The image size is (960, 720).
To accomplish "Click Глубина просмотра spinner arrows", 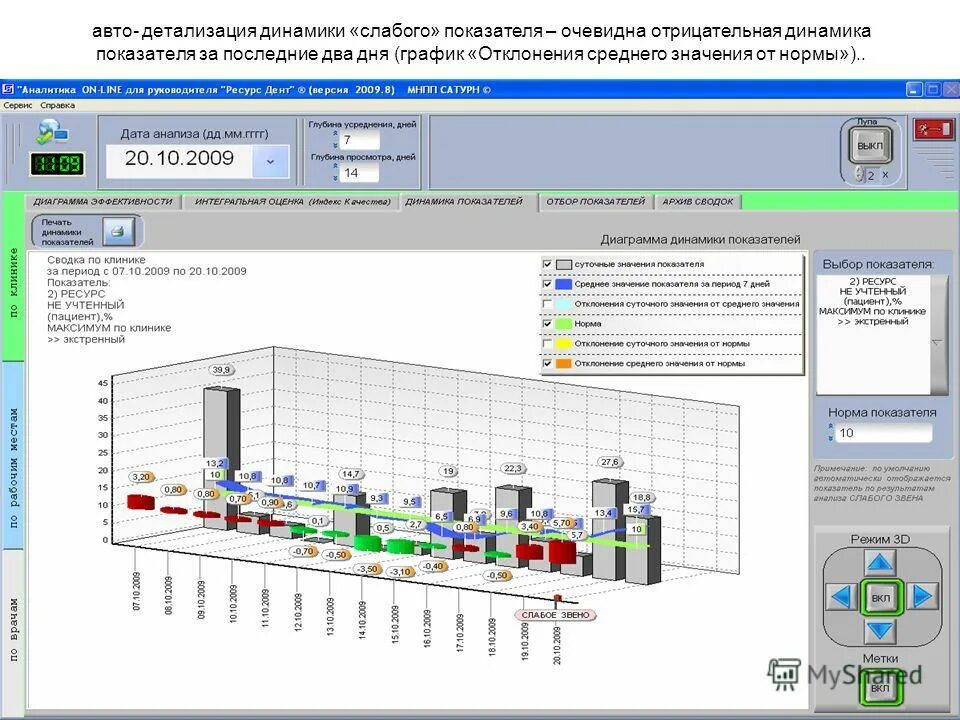I will [335, 172].
